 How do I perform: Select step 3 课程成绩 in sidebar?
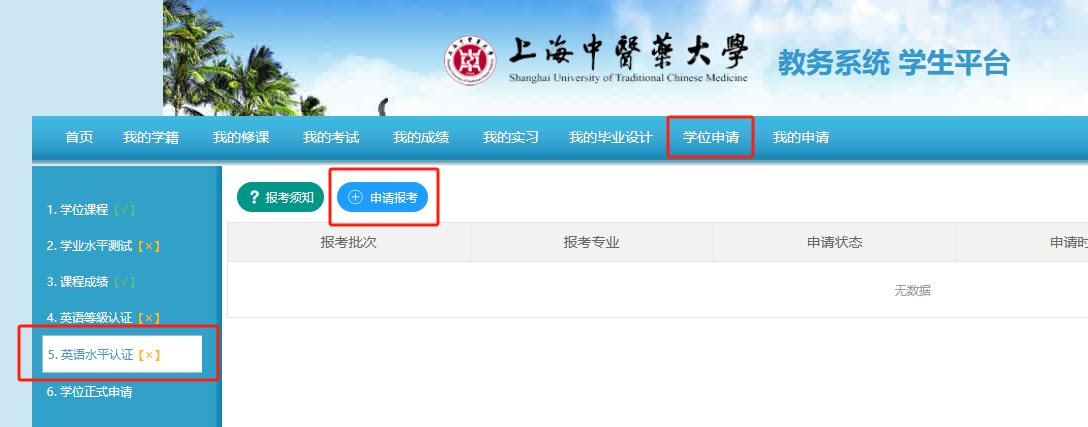(x=90, y=282)
